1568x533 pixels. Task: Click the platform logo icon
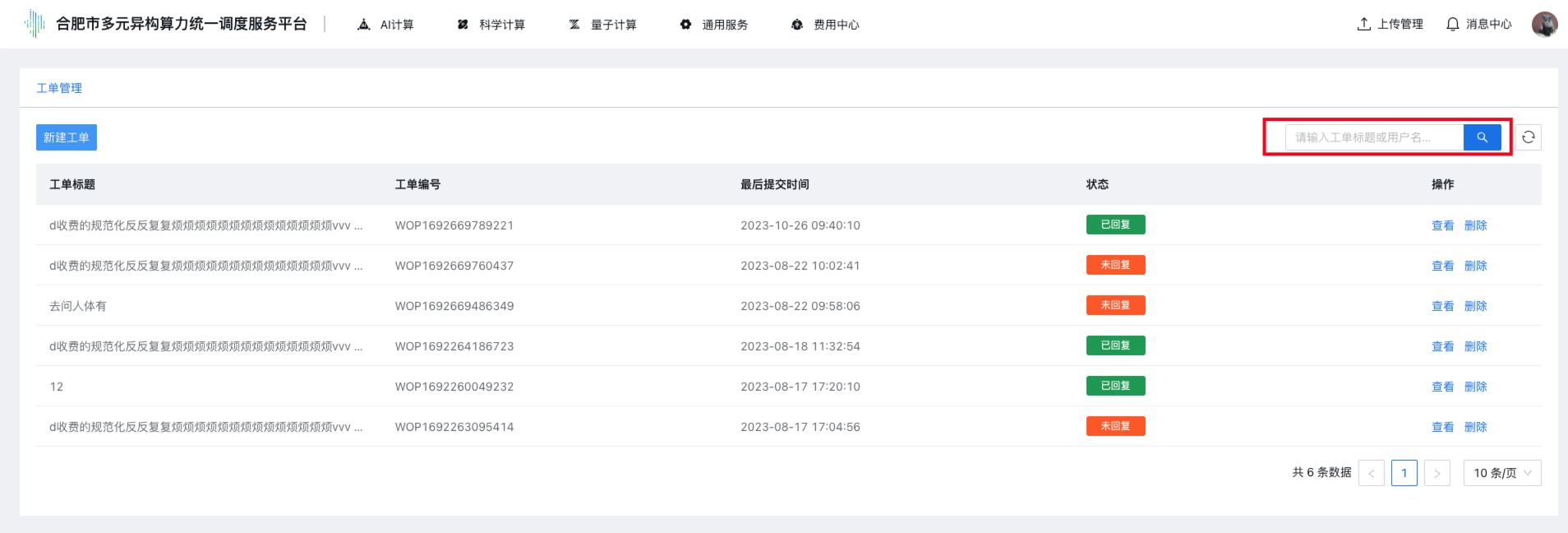click(35, 24)
